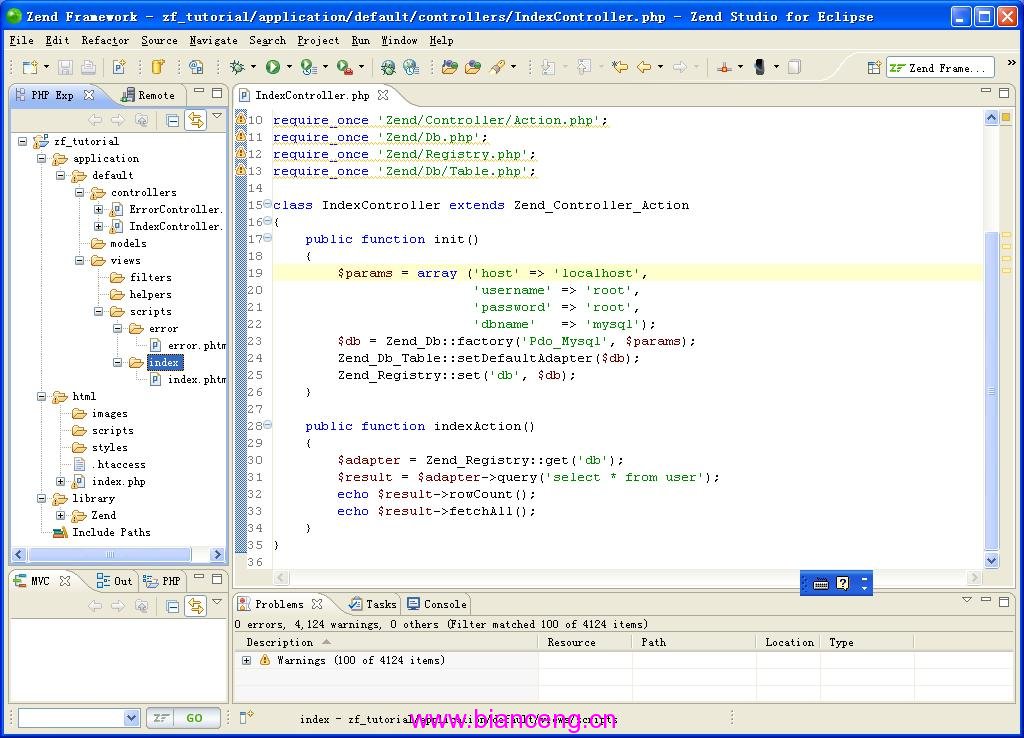Click the red network node toolbar icon
The height and width of the screenshot is (738, 1024).
pos(724,67)
